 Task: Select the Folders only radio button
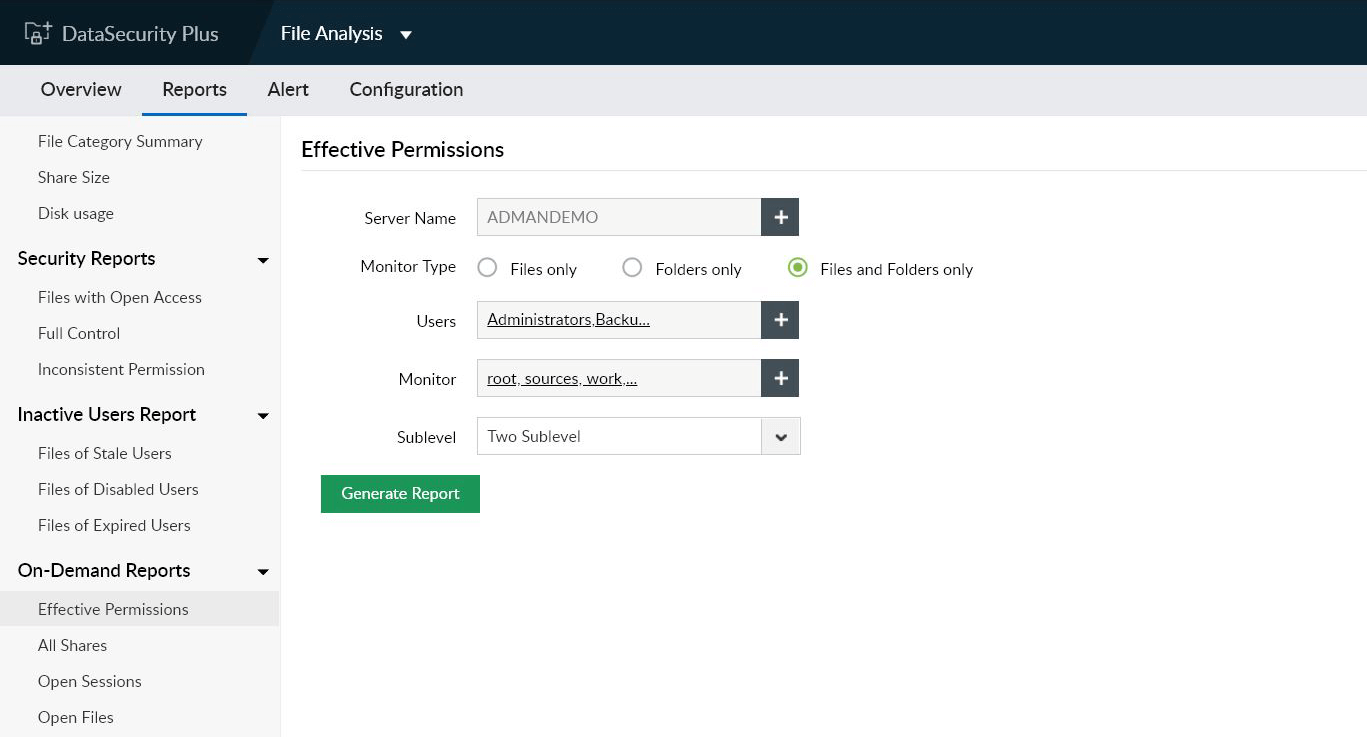[632, 268]
